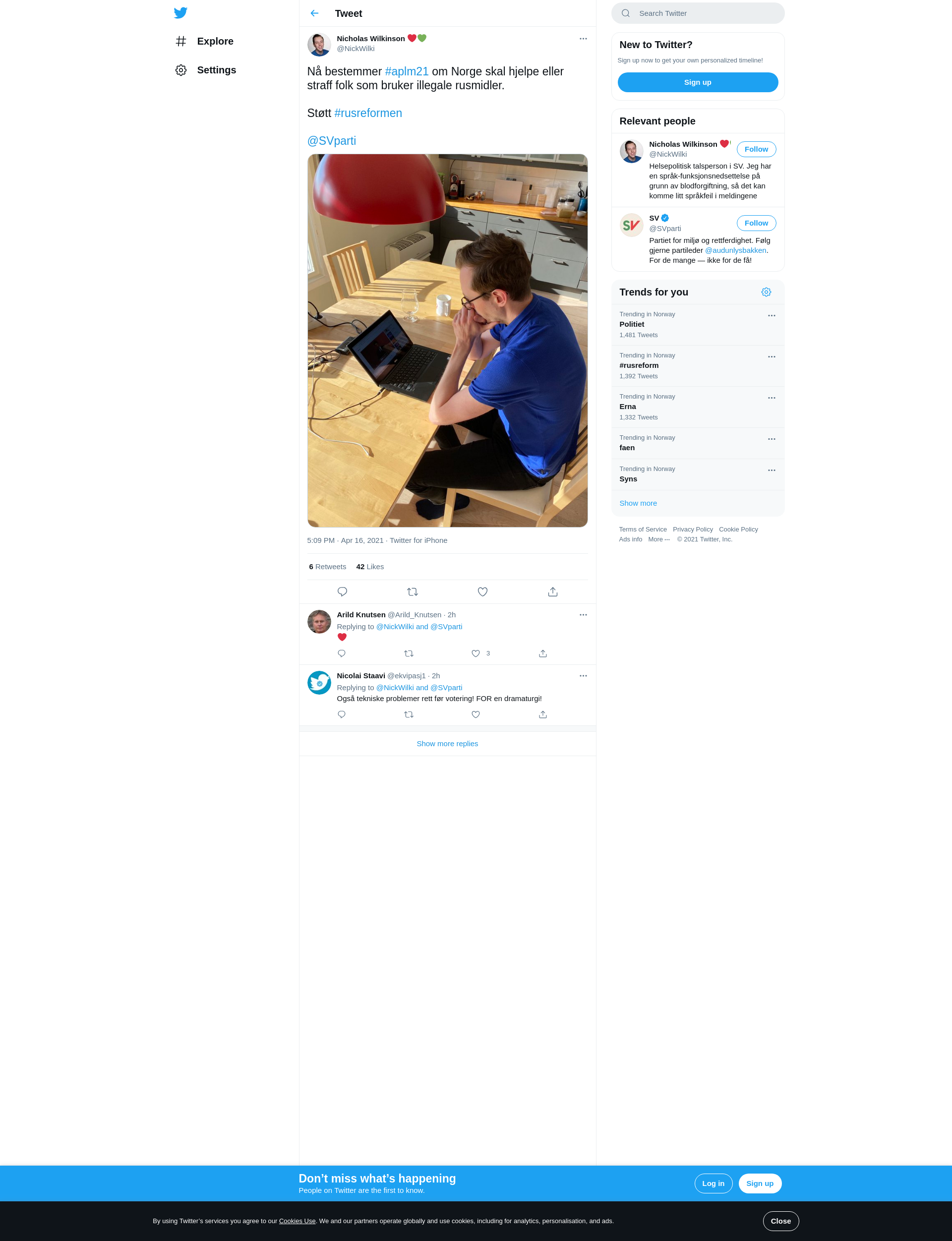Reply to Arild Knutsen's comment
Image resolution: width=952 pixels, height=1241 pixels.
[342, 653]
